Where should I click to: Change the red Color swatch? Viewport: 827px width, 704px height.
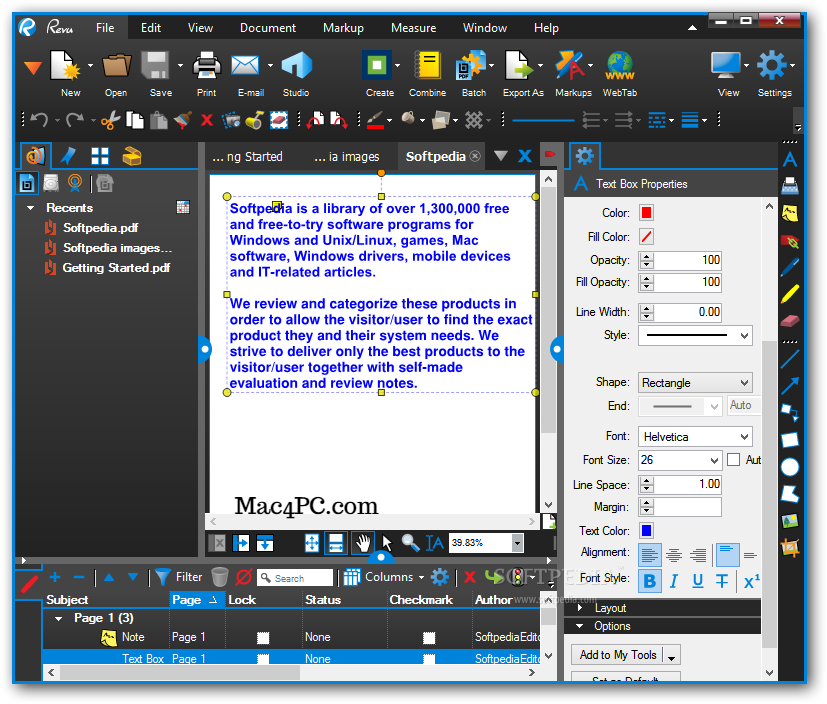(x=646, y=213)
